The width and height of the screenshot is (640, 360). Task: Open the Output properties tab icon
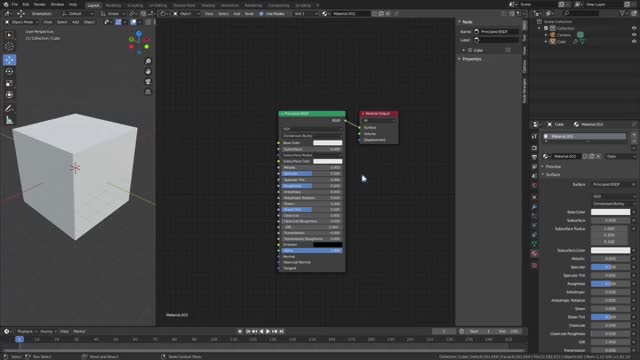pyautogui.click(x=534, y=157)
